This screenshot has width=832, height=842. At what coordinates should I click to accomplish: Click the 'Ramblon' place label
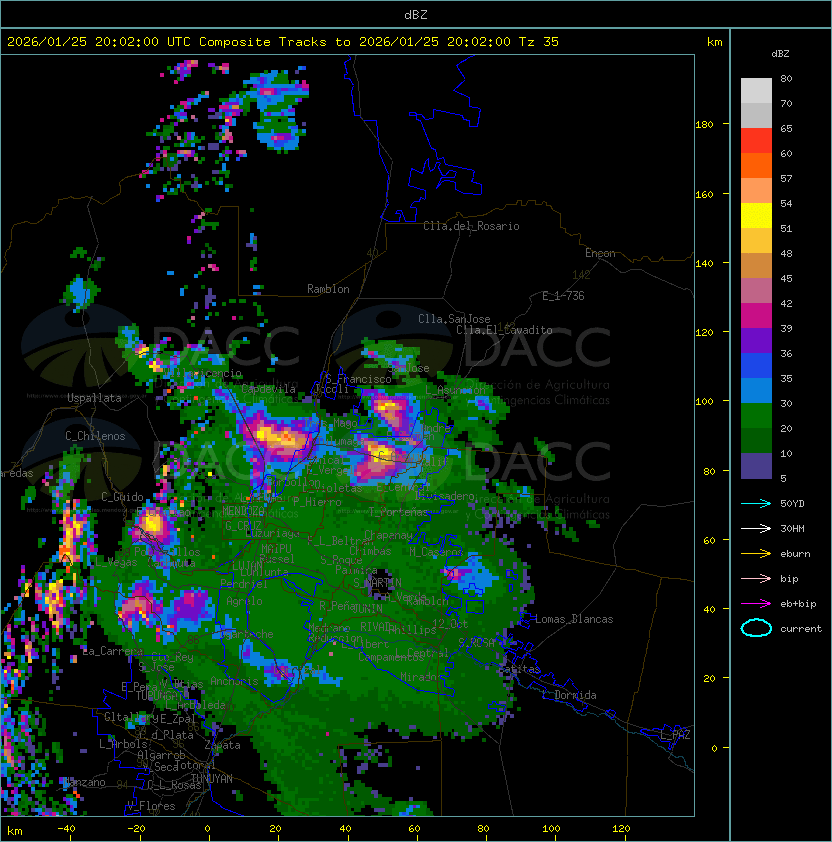coord(328,289)
